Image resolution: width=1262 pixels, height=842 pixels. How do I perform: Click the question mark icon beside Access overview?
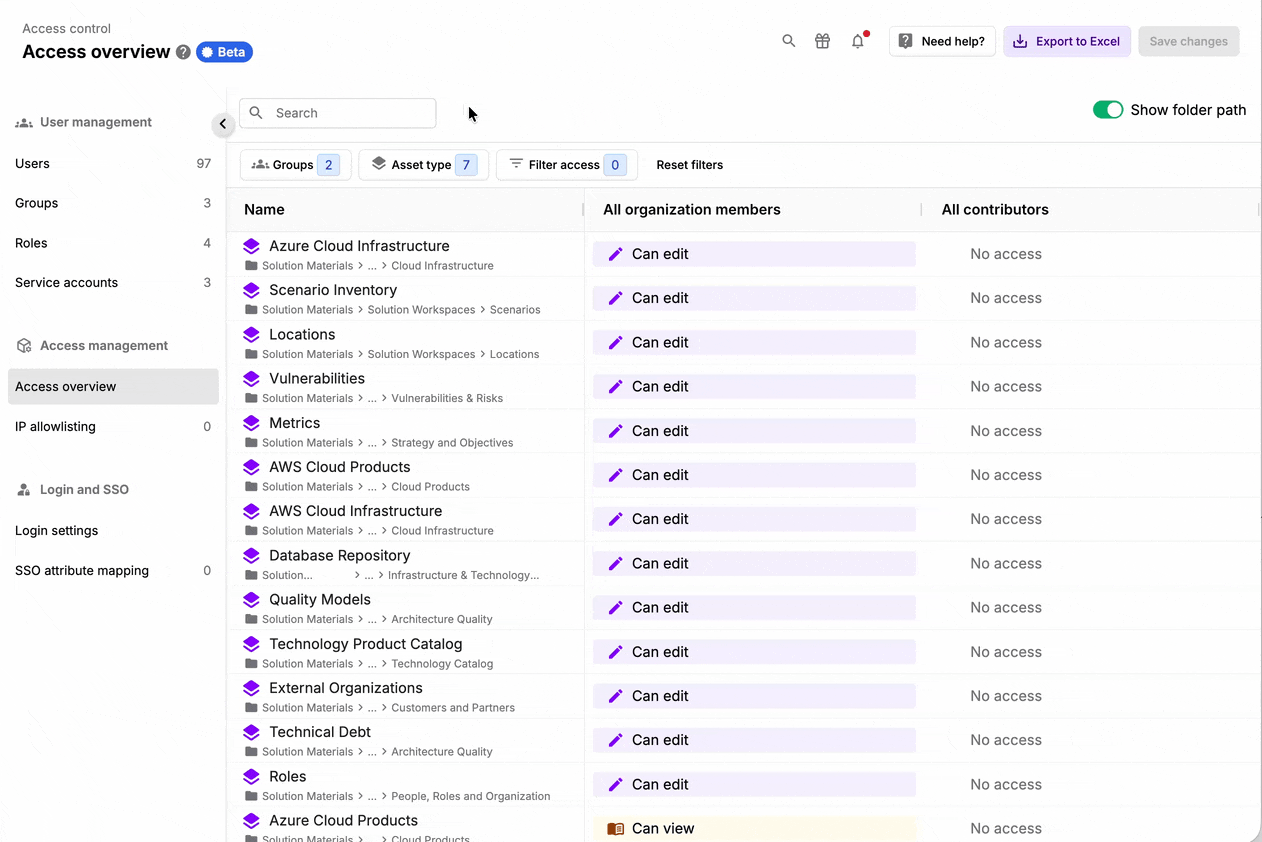click(182, 52)
